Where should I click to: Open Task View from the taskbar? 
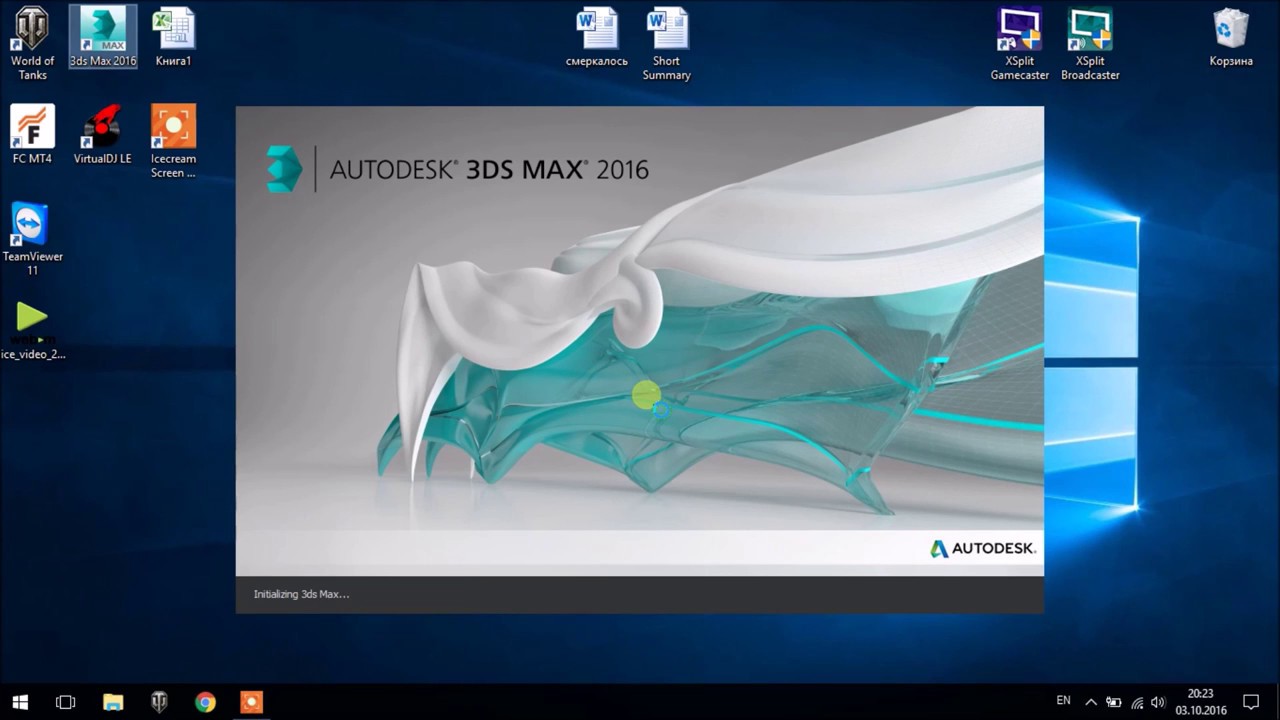[66, 702]
